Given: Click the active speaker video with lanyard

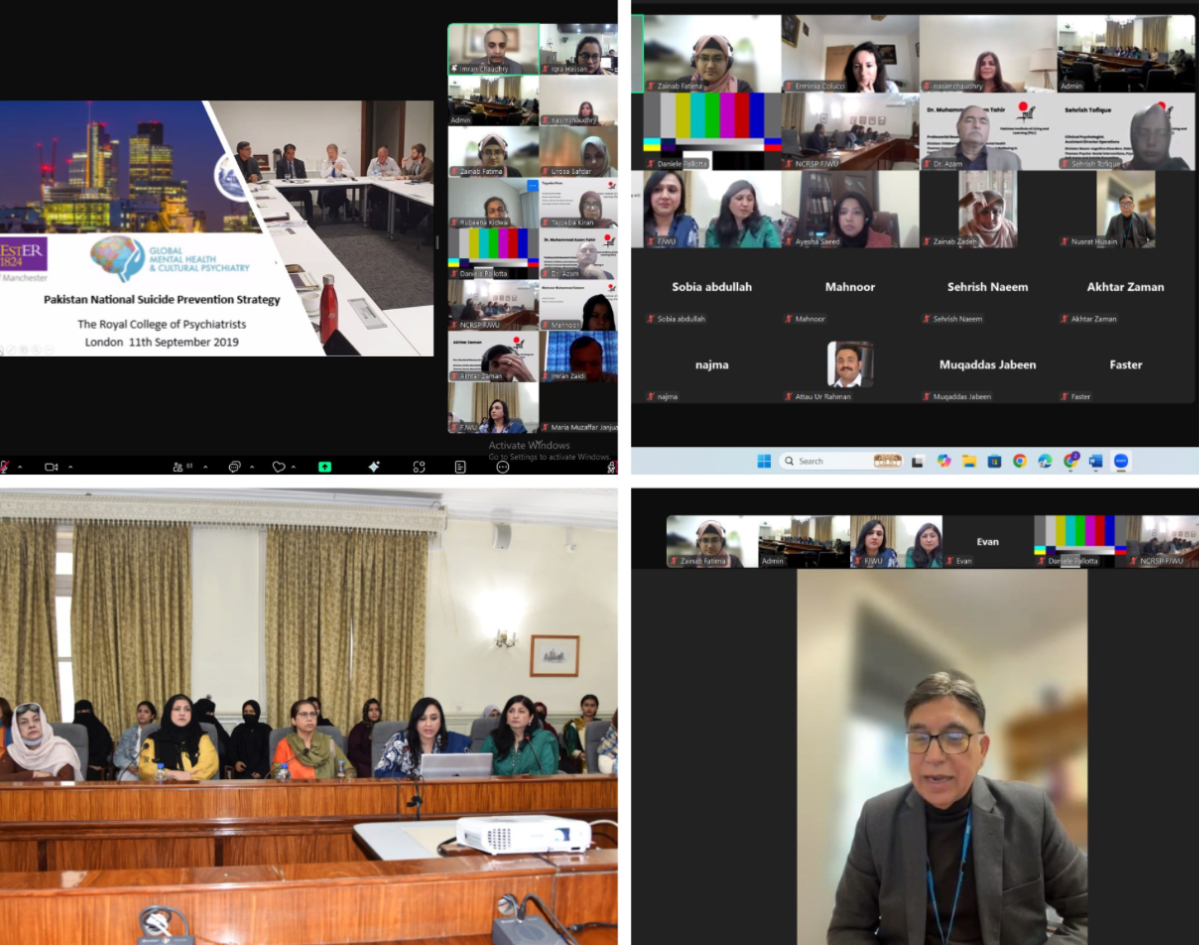Looking at the screenshot, I should click(942, 757).
